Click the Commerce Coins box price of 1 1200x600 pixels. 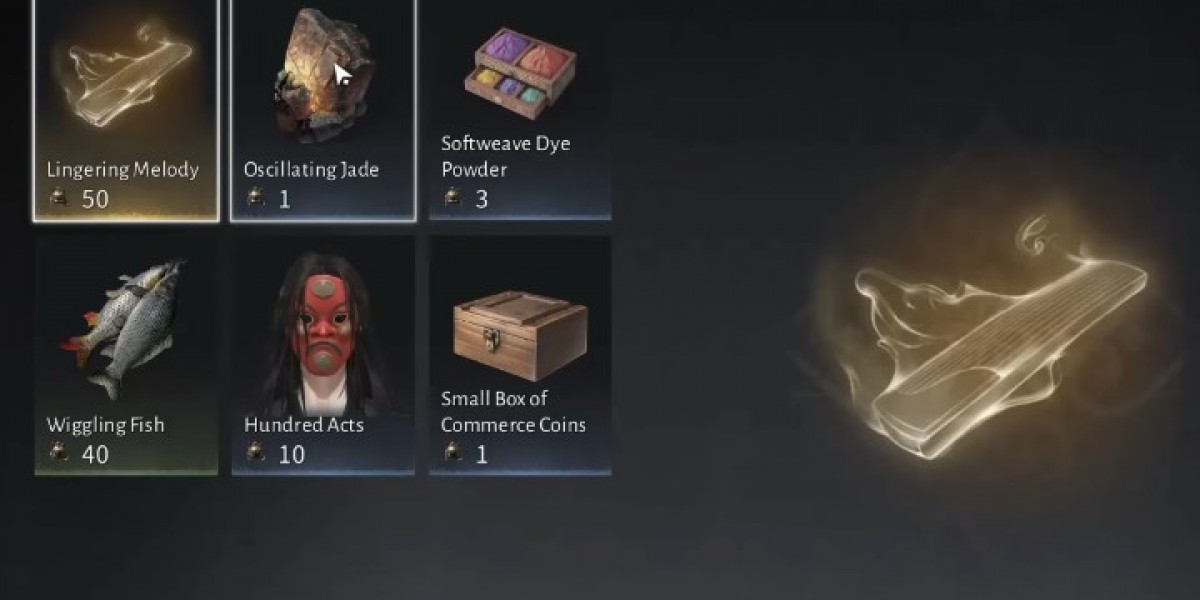click(x=482, y=454)
